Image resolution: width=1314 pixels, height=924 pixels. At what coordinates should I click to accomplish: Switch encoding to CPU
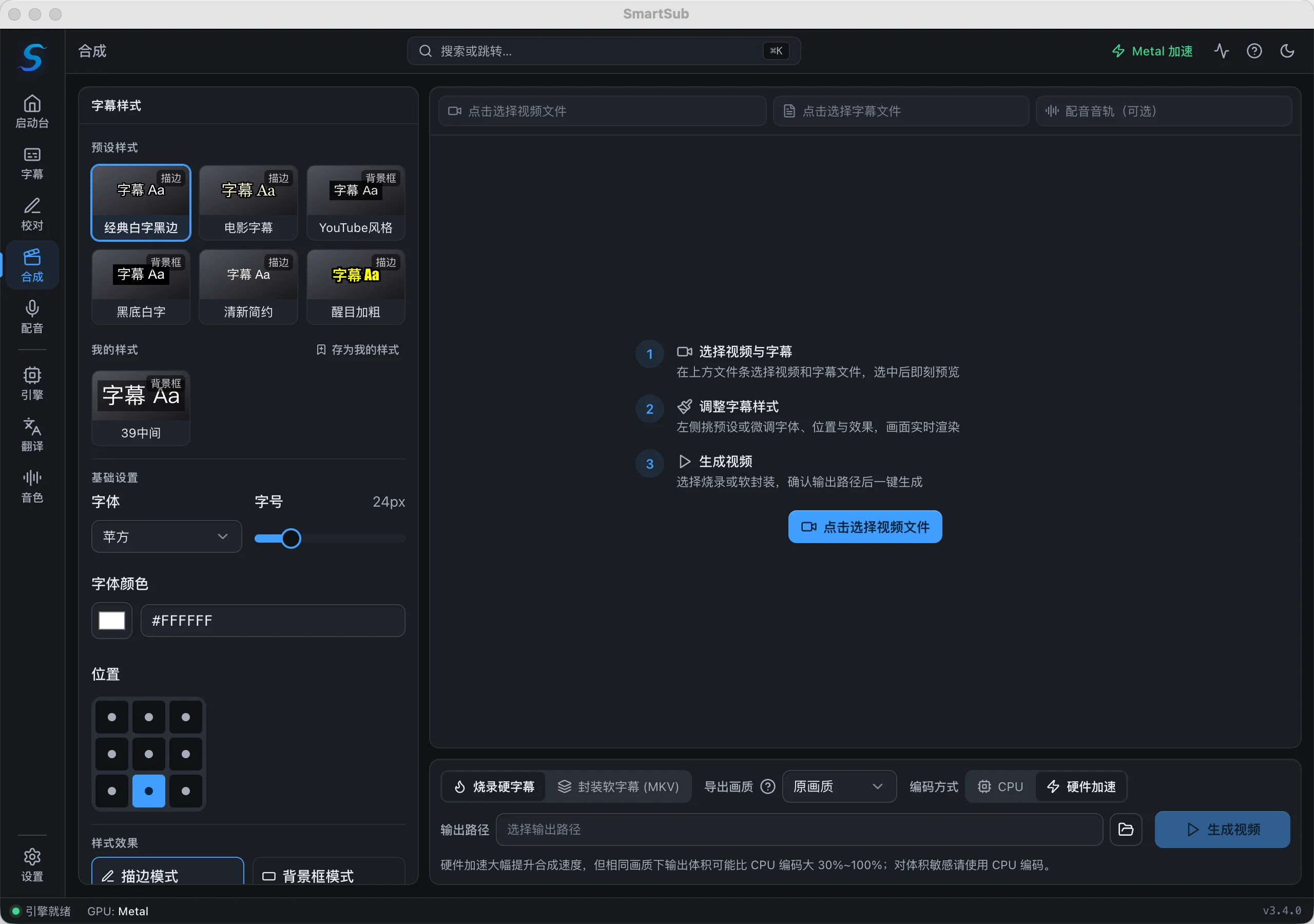(1000, 786)
